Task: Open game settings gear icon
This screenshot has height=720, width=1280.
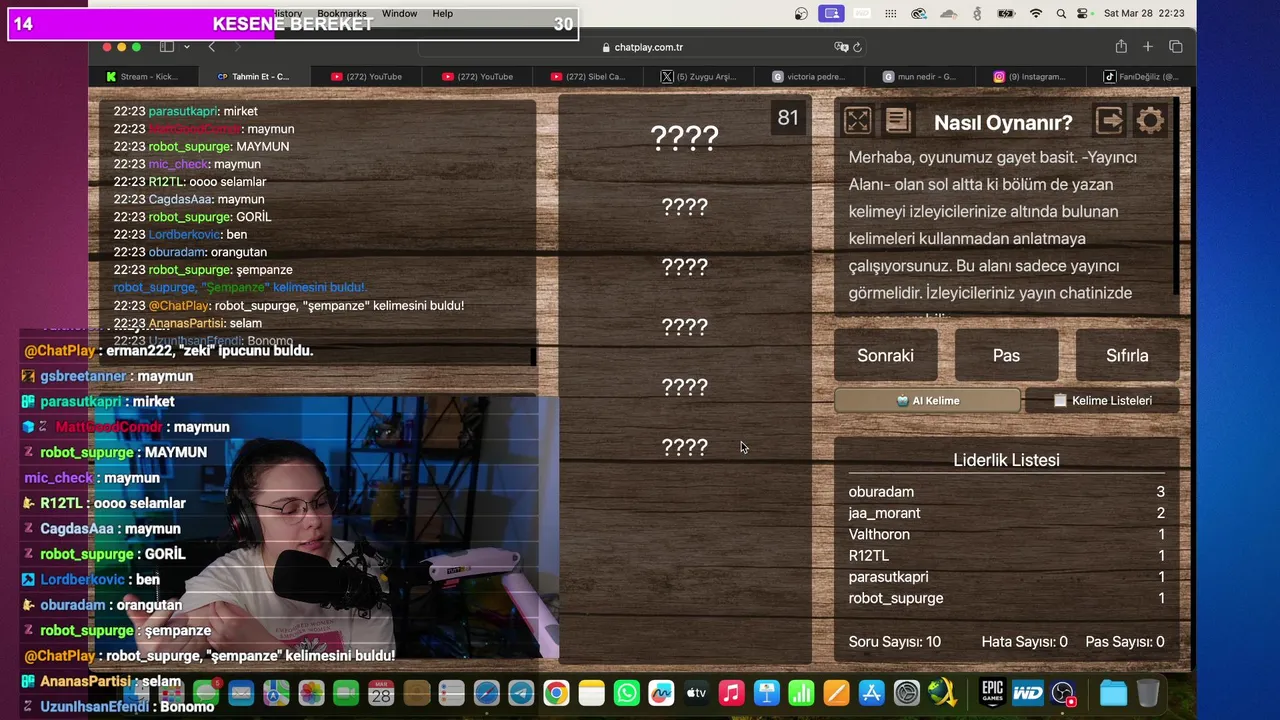Action: pos(1150,121)
